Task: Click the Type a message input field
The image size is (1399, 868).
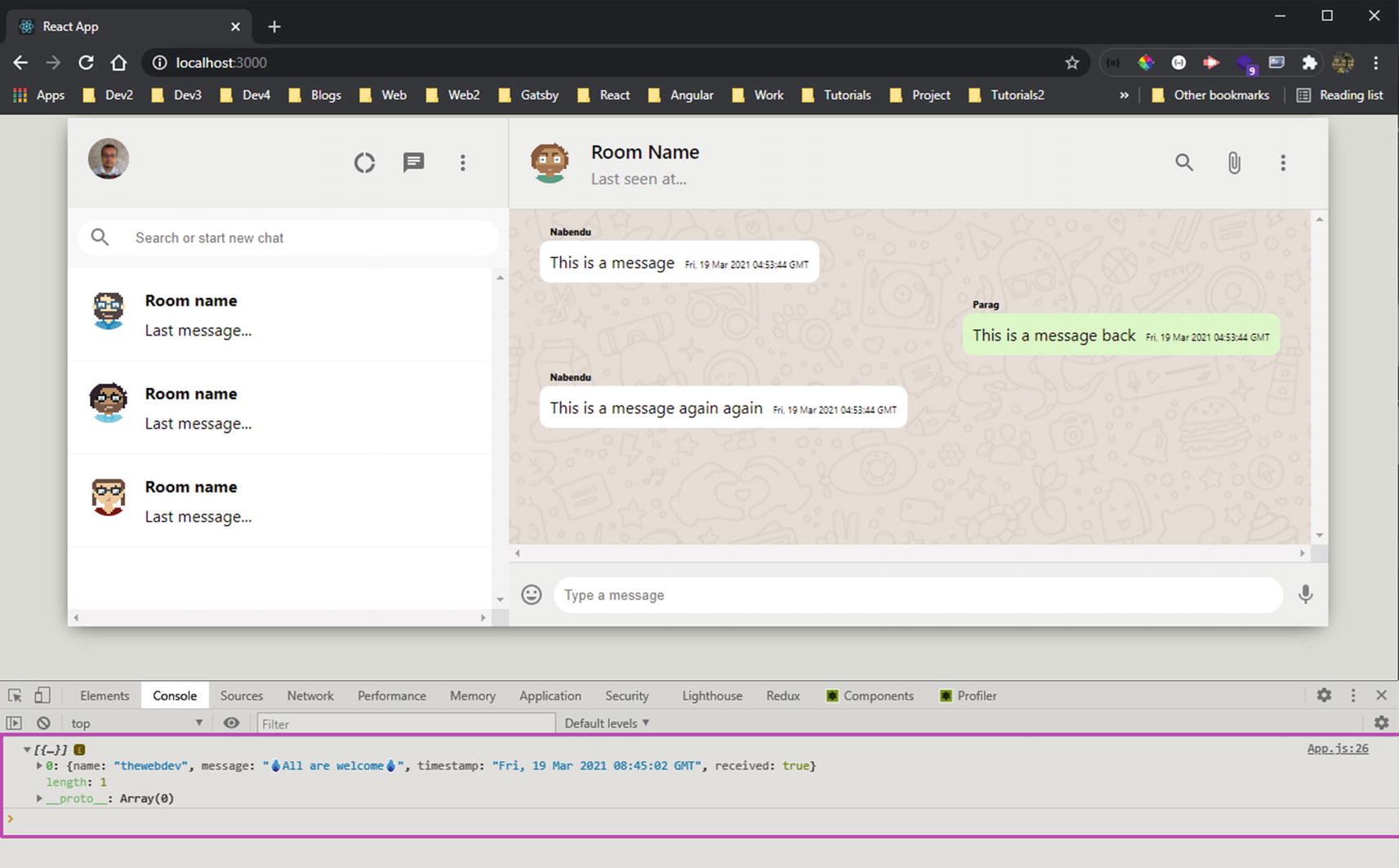Action: (x=918, y=594)
